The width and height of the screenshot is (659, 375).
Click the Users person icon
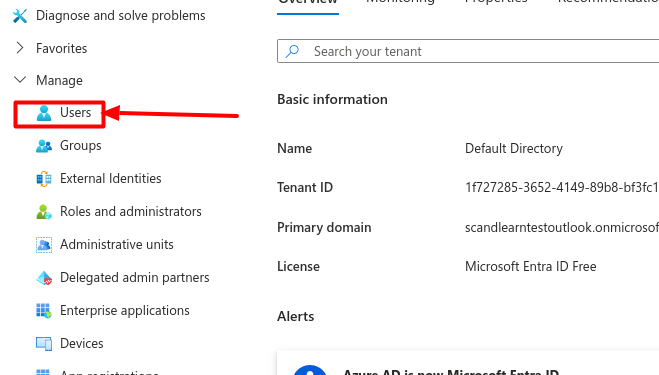pos(44,113)
